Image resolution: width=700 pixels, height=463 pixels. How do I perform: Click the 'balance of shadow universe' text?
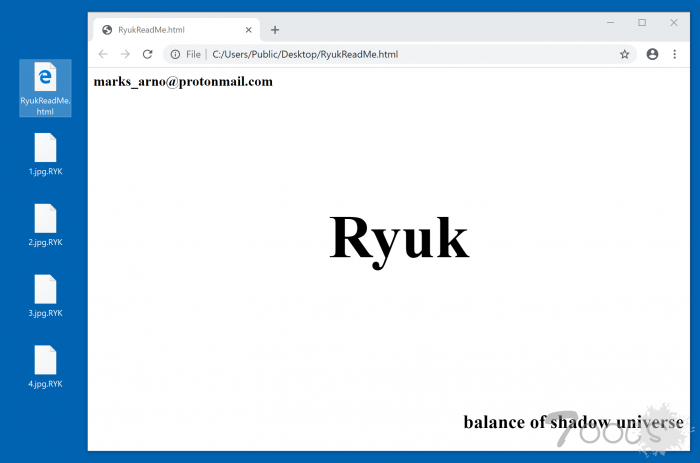pyautogui.click(x=574, y=422)
